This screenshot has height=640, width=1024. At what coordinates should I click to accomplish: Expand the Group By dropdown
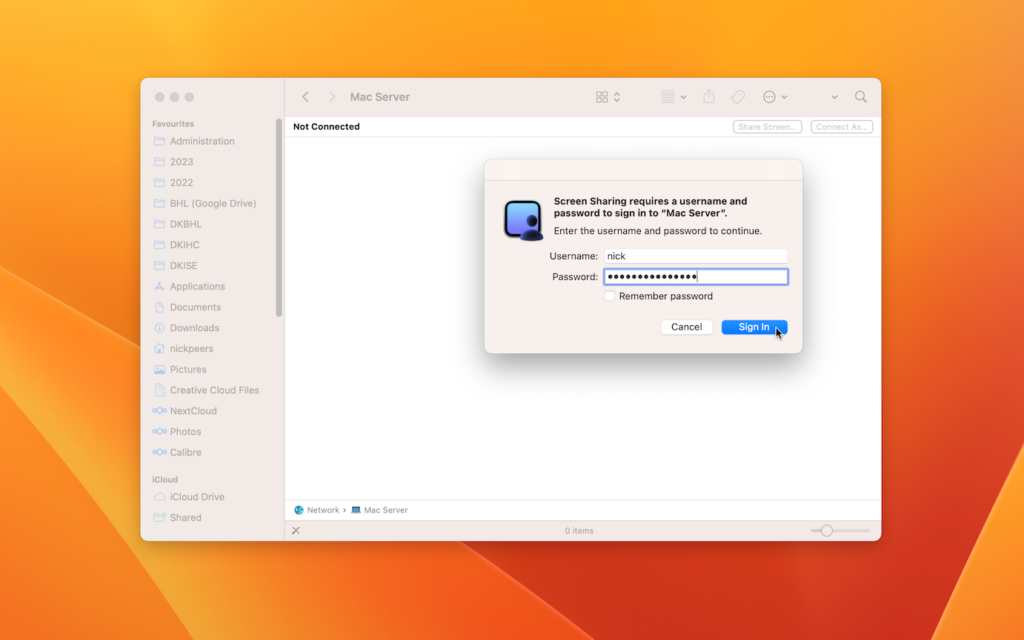[673, 97]
